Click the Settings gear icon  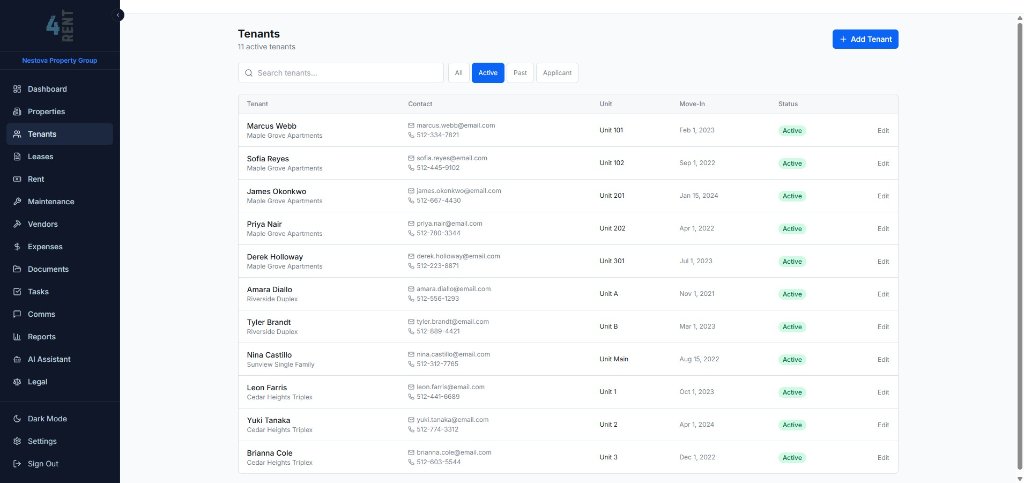pos(17,441)
